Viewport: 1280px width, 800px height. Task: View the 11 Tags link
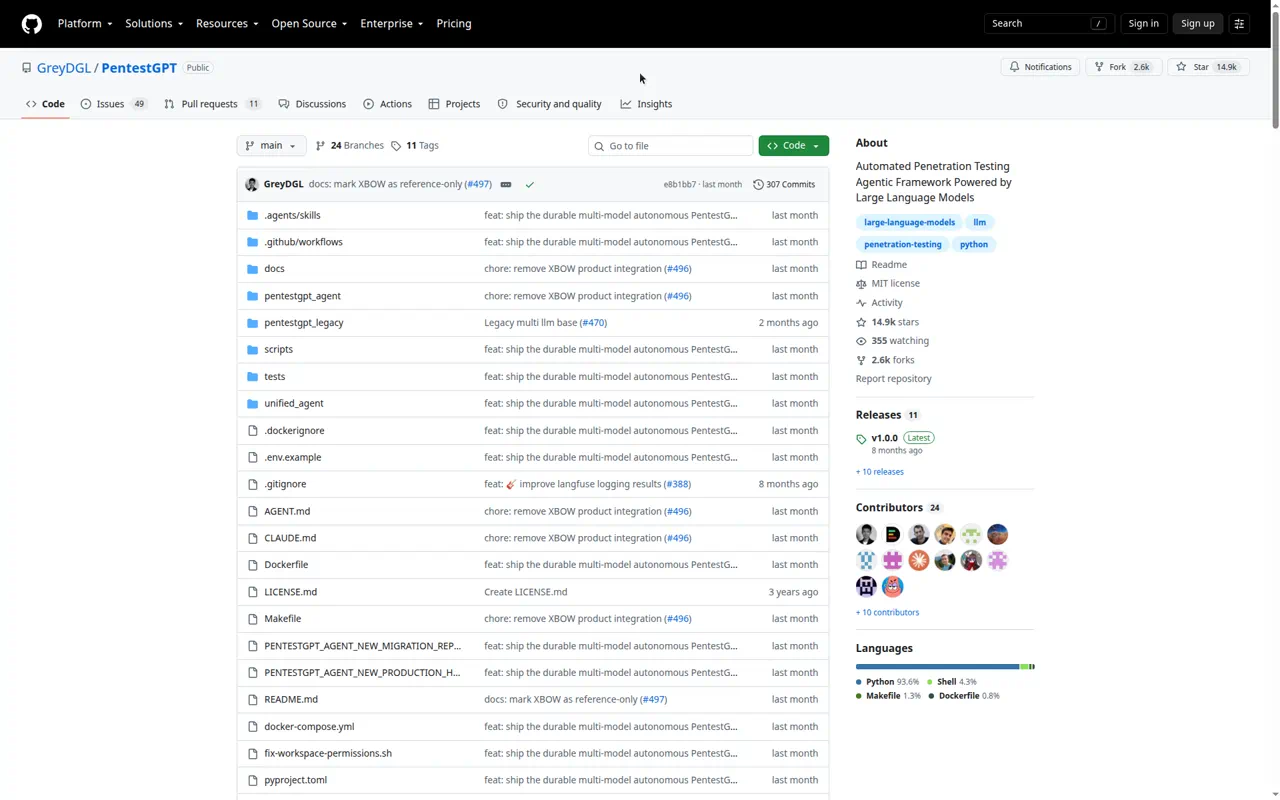pyautogui.click(x=415, y=146)
